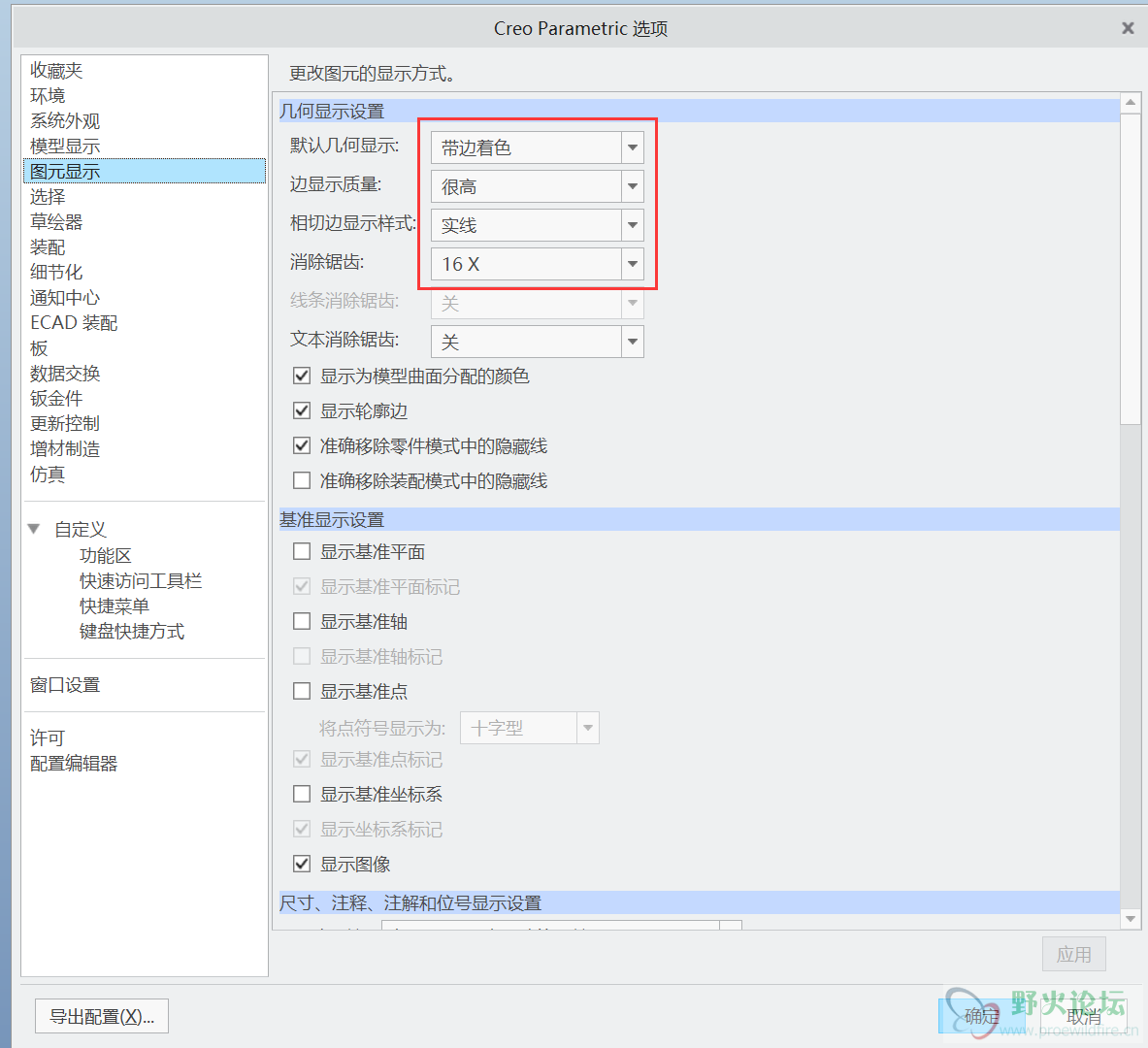
Task: Select ECAD 装配 category
Action: pyautogui.click(x=74, y=323)
